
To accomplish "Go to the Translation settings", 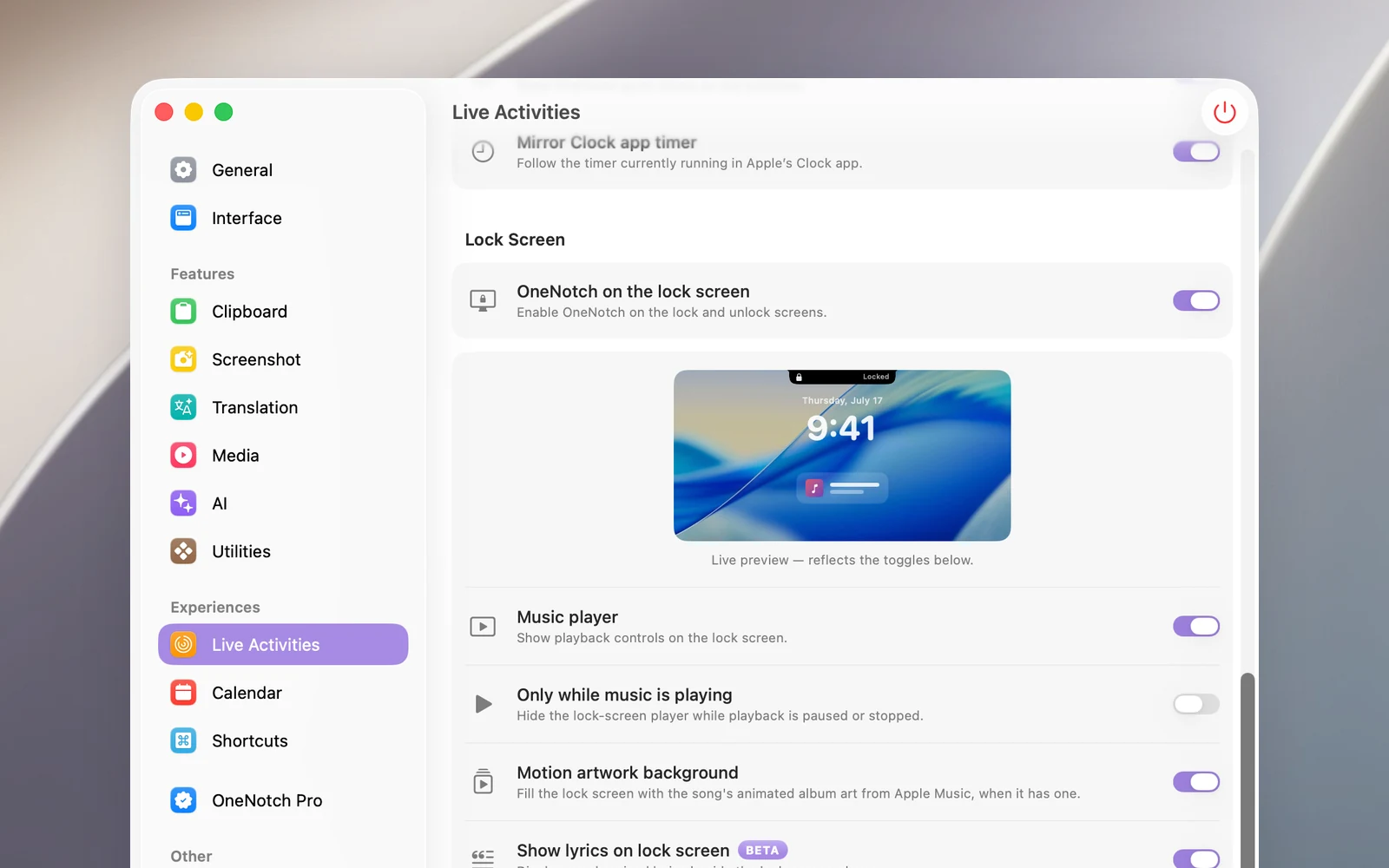I will tap(283, 407).
